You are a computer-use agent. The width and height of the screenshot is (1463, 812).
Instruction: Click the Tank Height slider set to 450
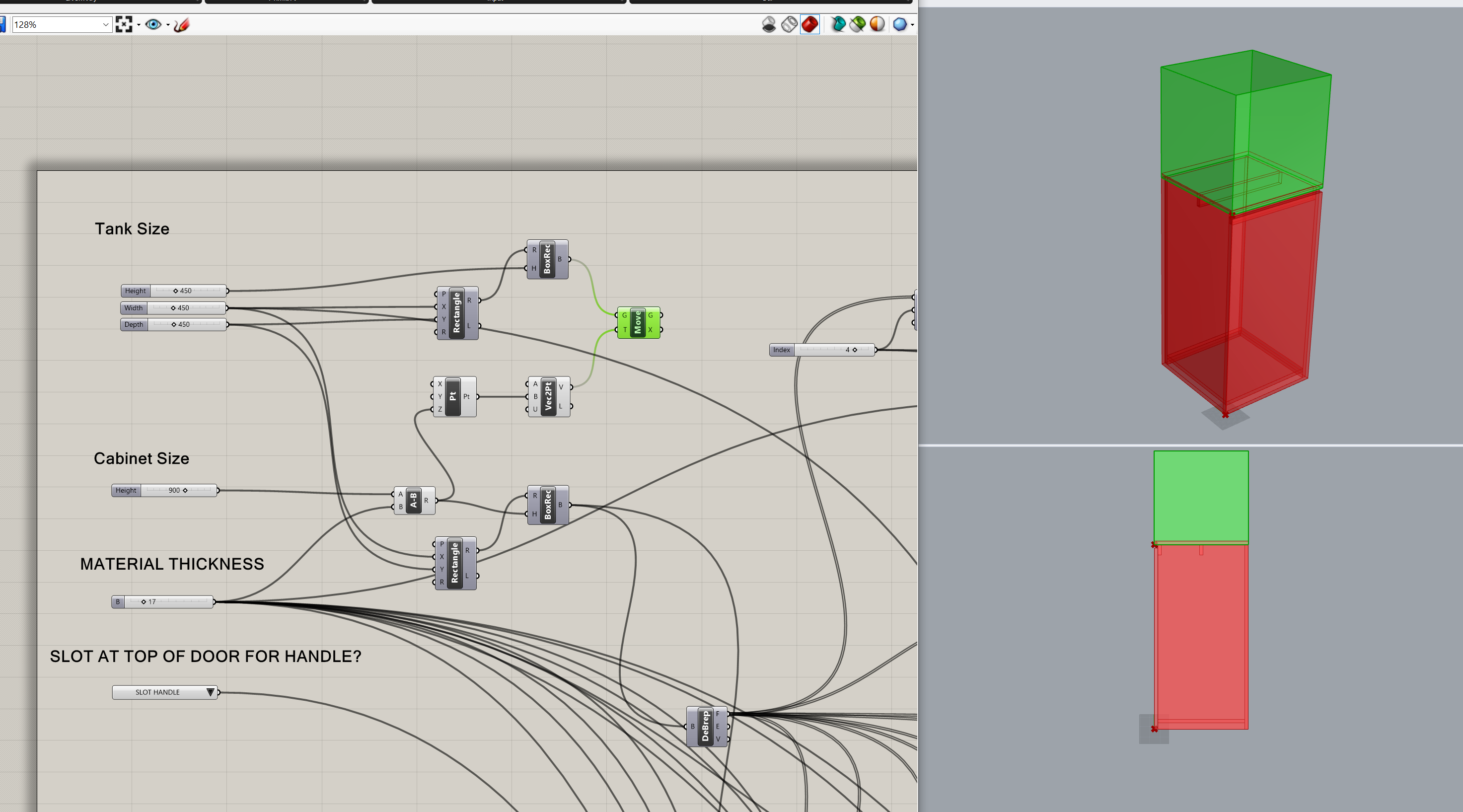pos(173,291)
